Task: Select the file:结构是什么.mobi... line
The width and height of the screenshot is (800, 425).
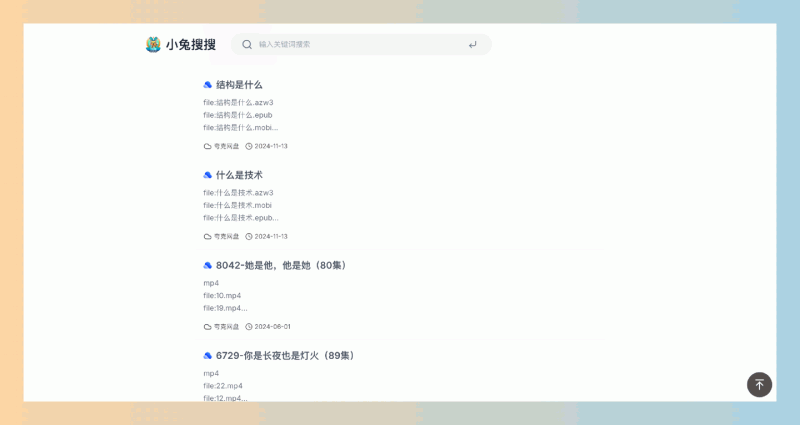Action: click(241, 128)
